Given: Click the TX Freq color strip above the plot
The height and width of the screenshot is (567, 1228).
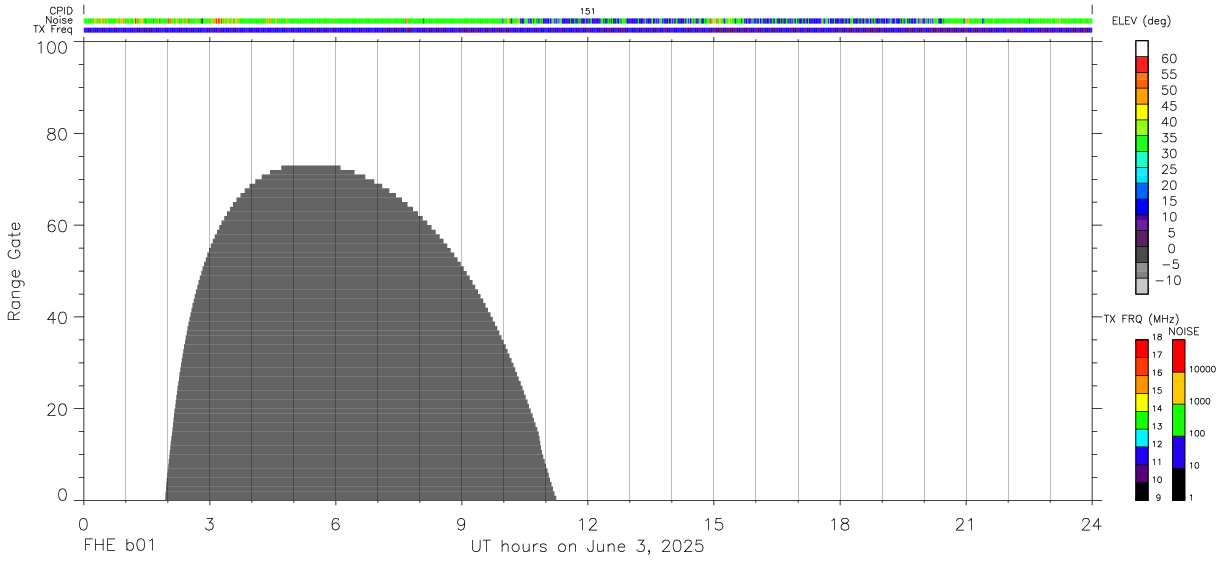Looking at the screenshot, I should pyautogui.click(x=588, y=30).
